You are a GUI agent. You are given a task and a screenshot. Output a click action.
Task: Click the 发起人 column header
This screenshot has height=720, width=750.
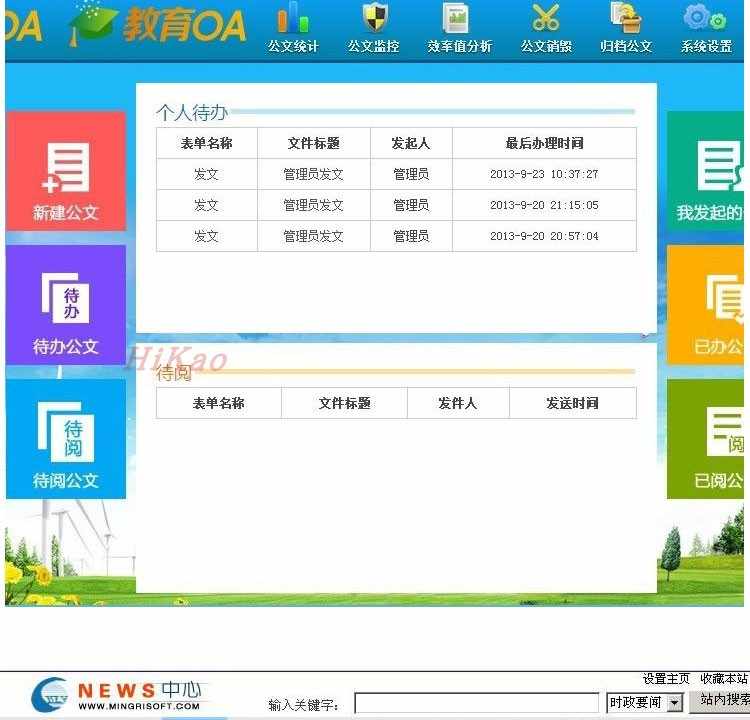click(x=411, y=143)
